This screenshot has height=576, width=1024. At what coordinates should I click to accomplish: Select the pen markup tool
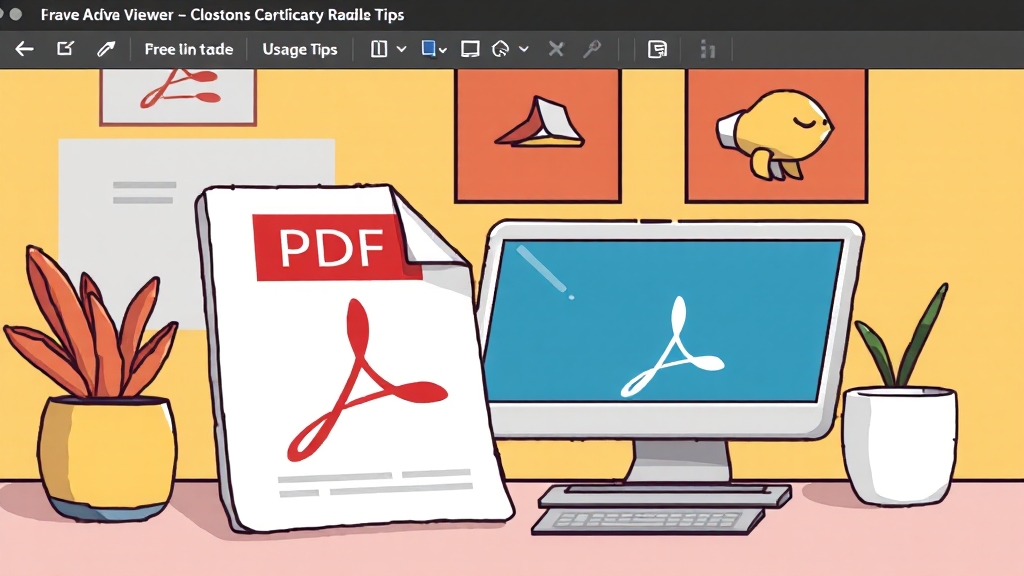click(105, 49)
